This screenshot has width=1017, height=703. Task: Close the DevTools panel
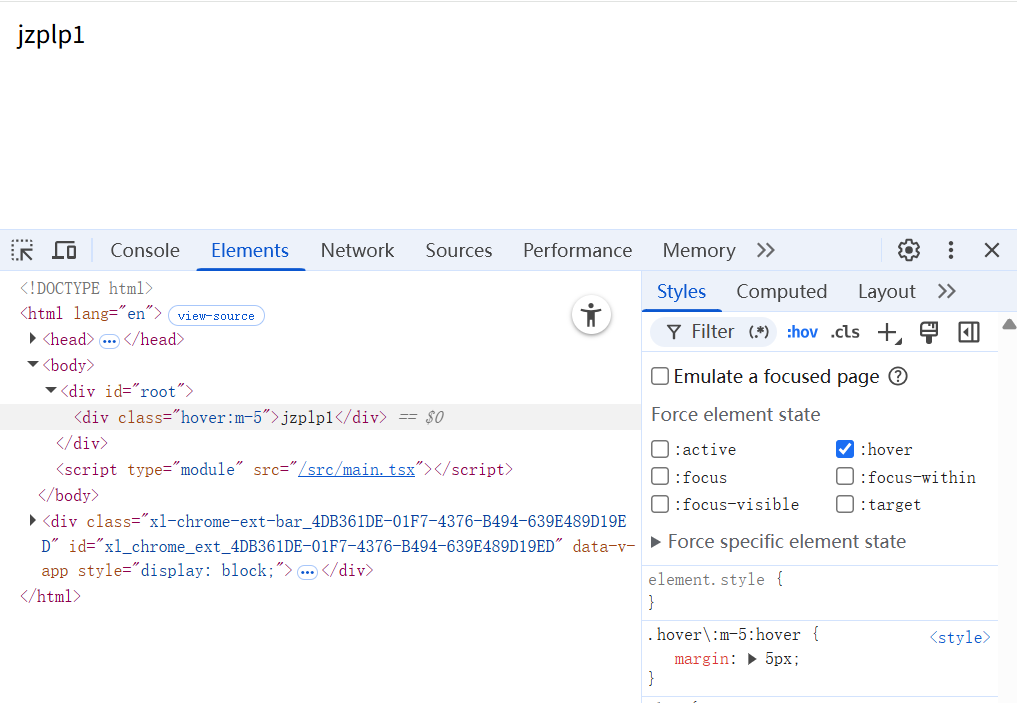[992, 250]
